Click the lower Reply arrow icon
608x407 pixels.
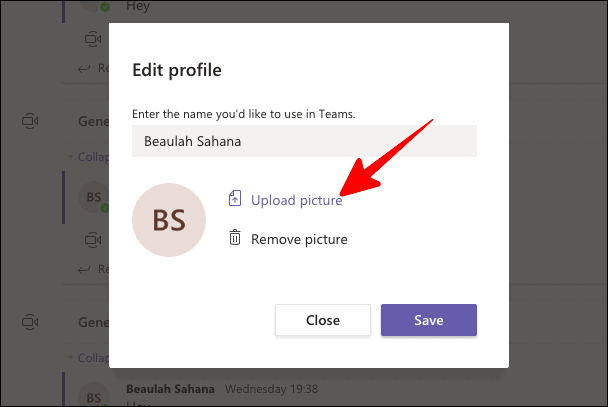[x=84, y=270]
